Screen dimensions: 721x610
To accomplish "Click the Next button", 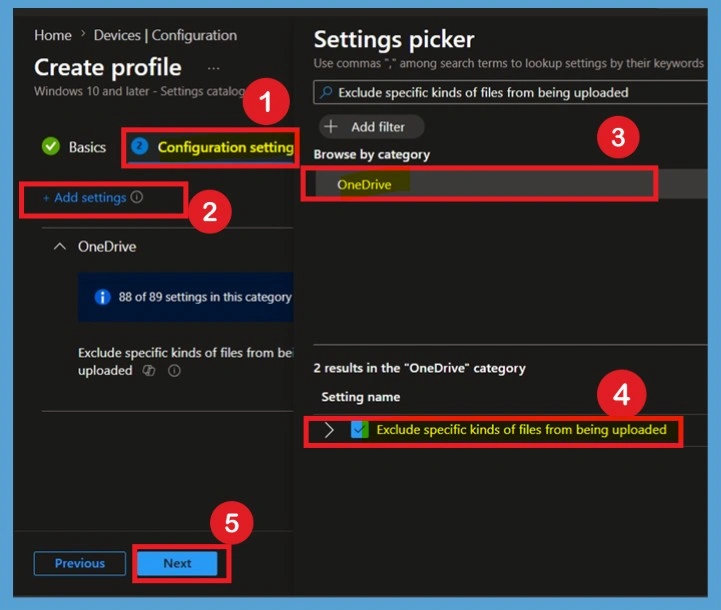I will click(177, 563).
